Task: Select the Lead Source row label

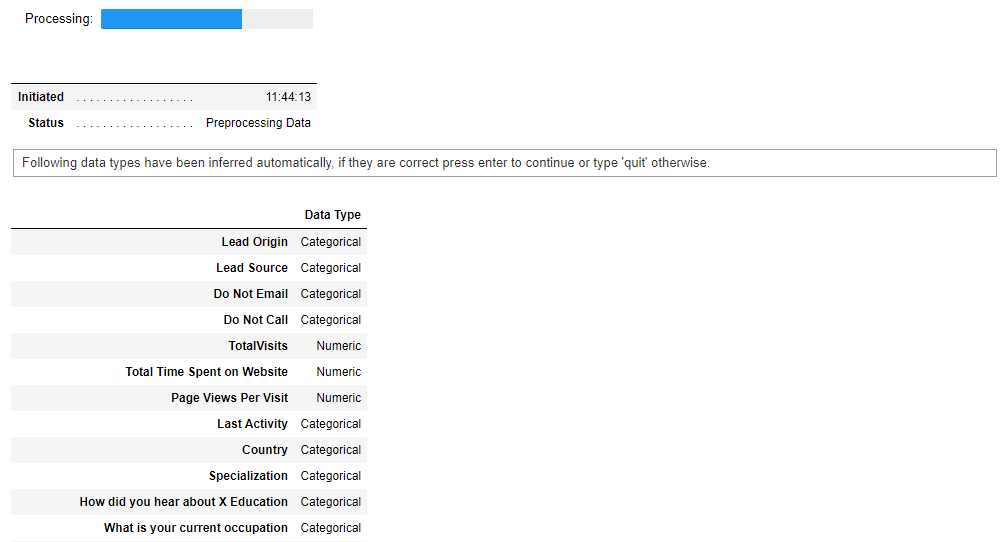Action: click(252, 268)
